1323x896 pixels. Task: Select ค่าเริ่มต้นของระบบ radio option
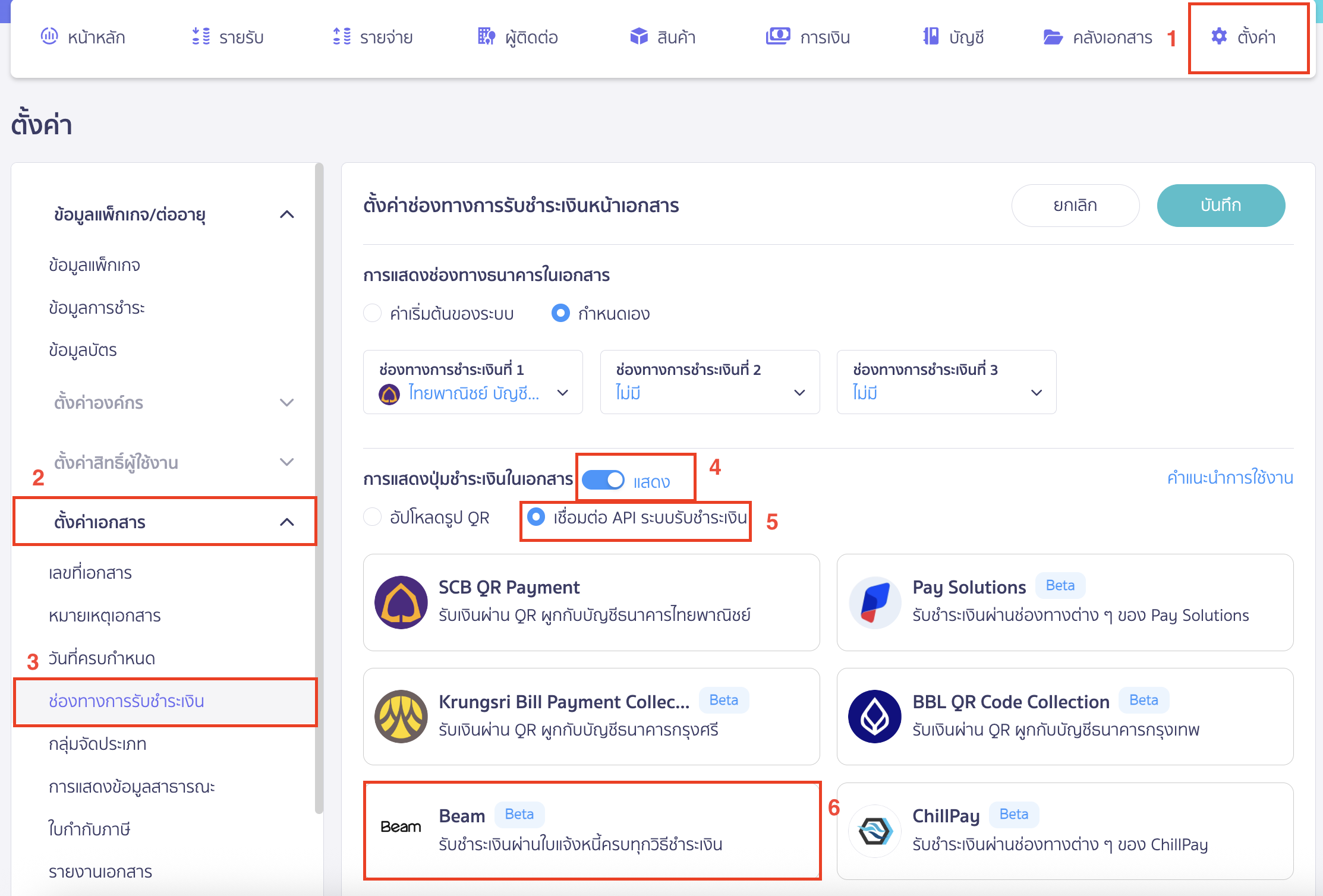coord(372,313)
